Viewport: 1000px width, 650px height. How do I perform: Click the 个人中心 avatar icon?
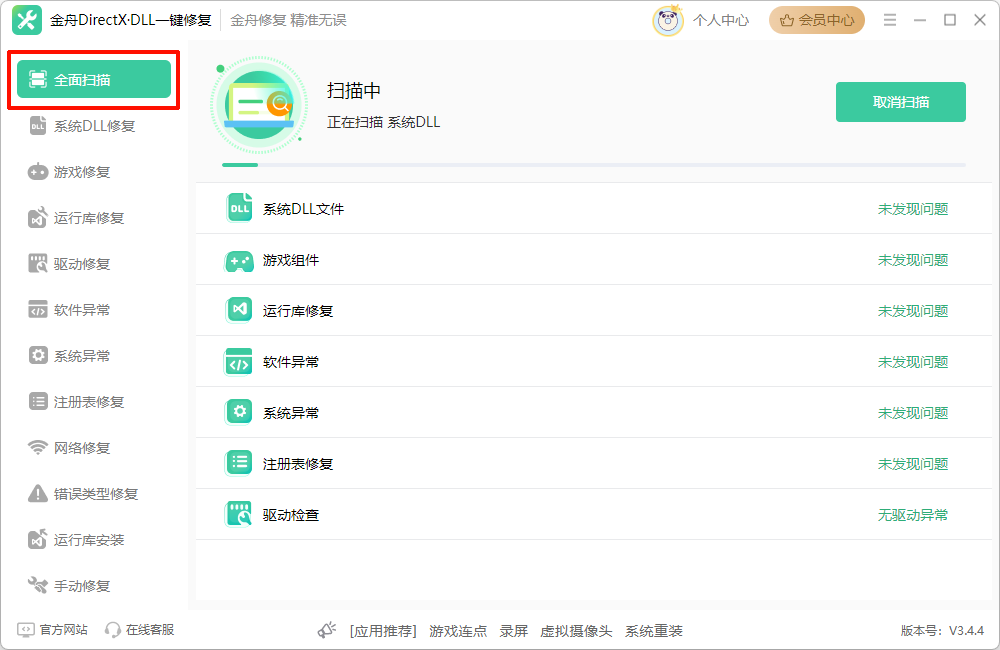coord(666,19)
